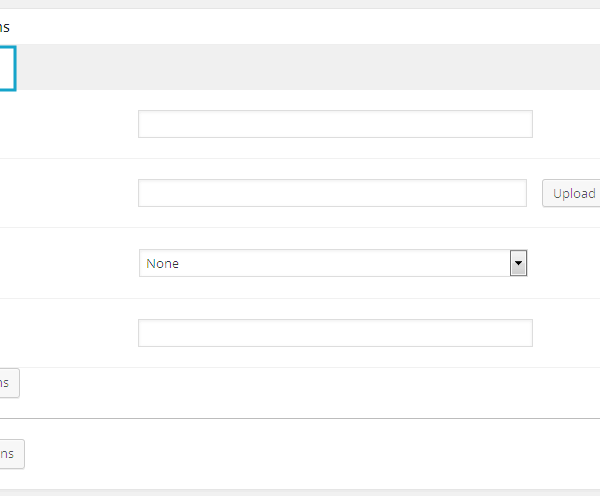The height and width of the screenshot is (496, 600).
Task: Click the white area right of the lower button
Action: click(x=300, y=455)
